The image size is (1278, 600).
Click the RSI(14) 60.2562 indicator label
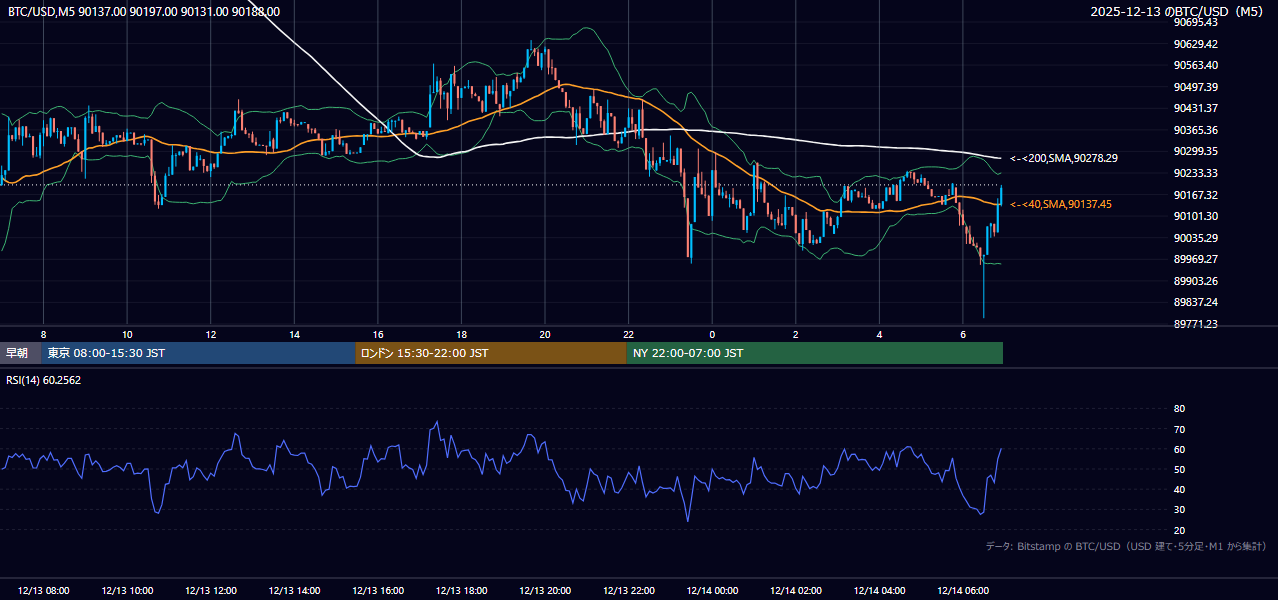(44, 380)
